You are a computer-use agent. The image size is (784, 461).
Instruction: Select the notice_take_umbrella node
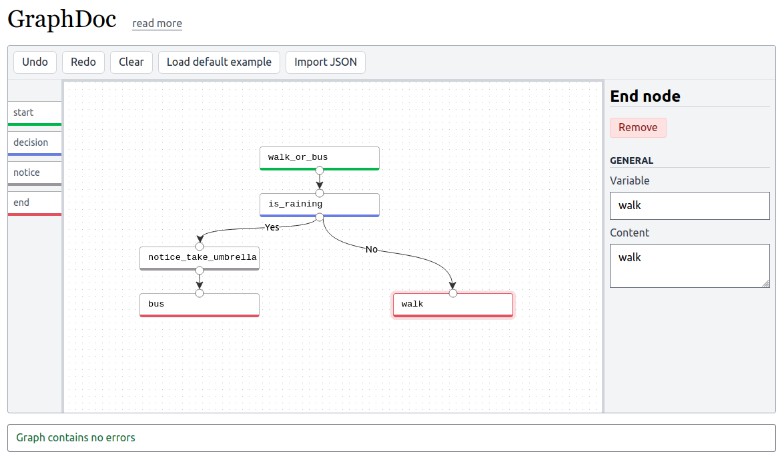tap(199, 257)
